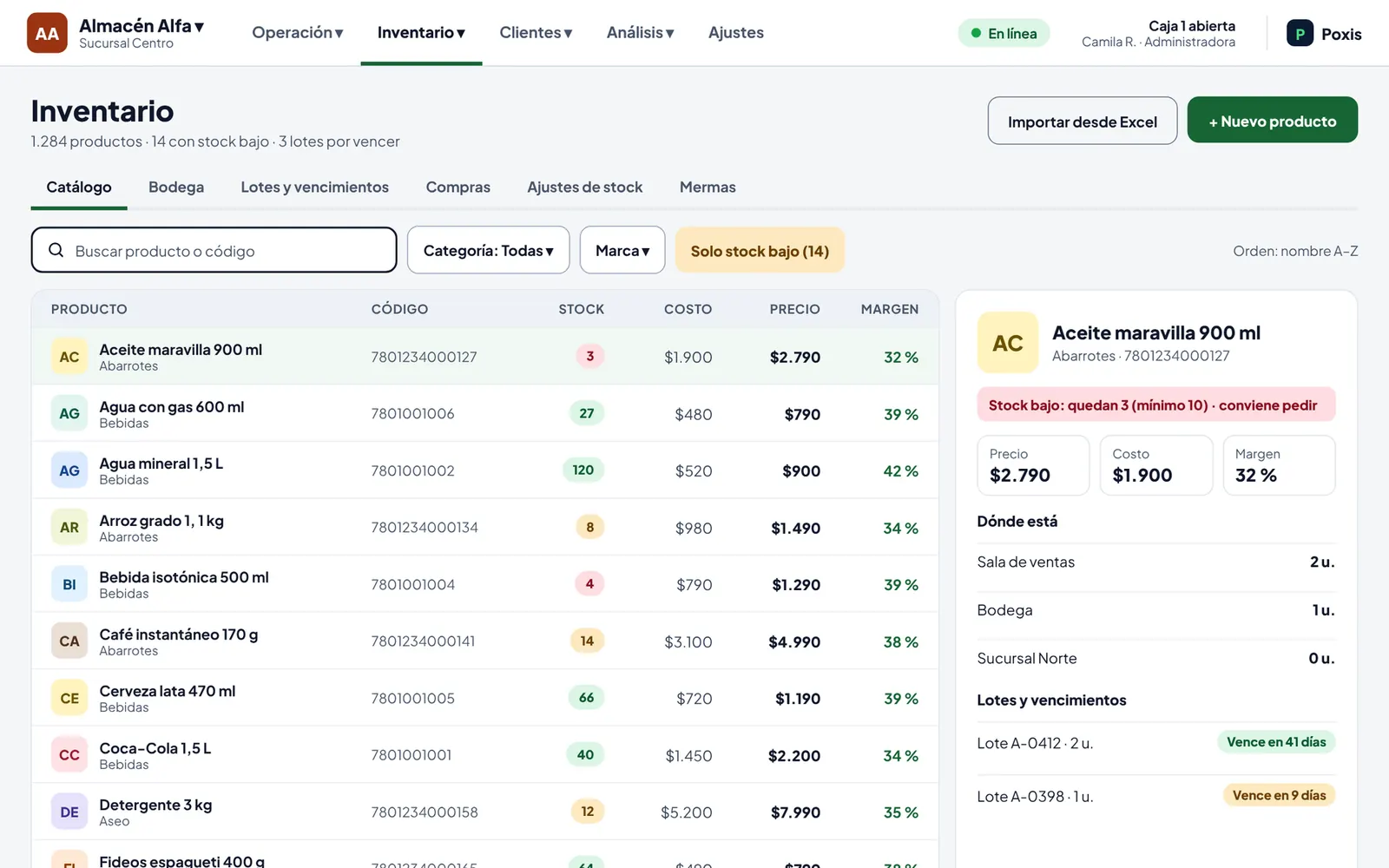
Task: Open the Mermas tab
Action: (708, 187)
